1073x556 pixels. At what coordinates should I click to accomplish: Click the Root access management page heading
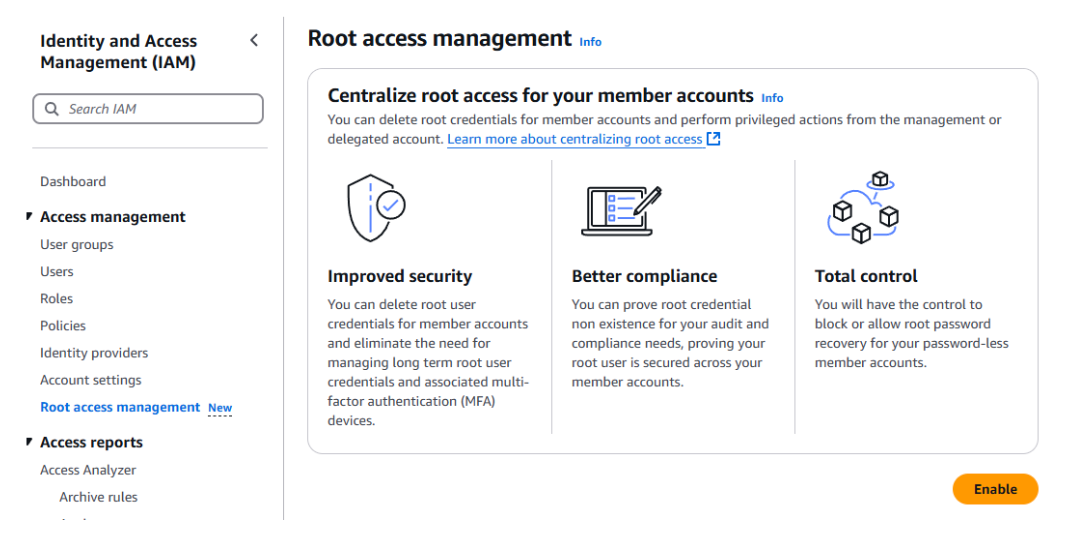pyautogui.click(x=440, y=38)
